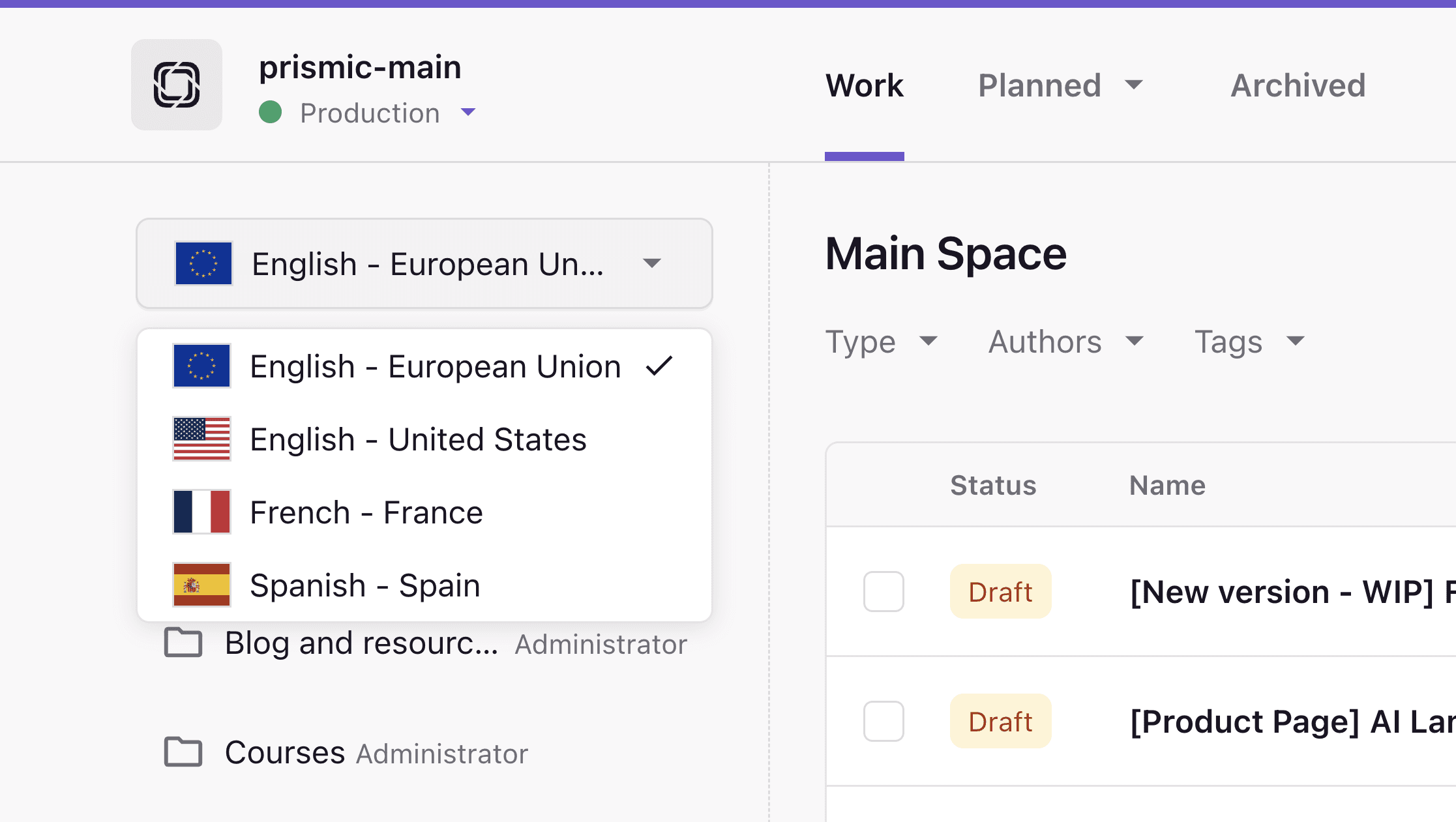This screenshot has height=822, width=1456.
Task: Click the checkmark beside English - European Union
Action: [659, 366]
